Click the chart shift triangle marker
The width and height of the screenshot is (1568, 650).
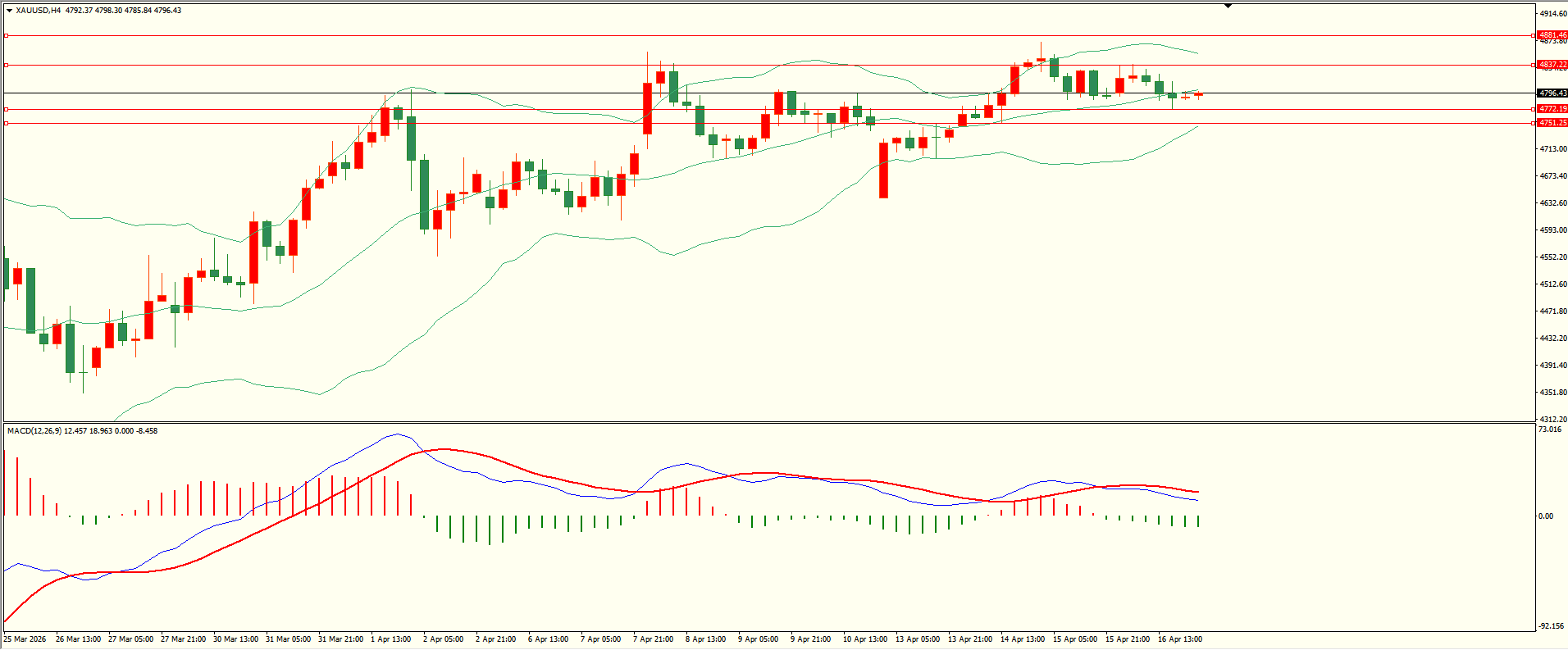(1228, 6)
